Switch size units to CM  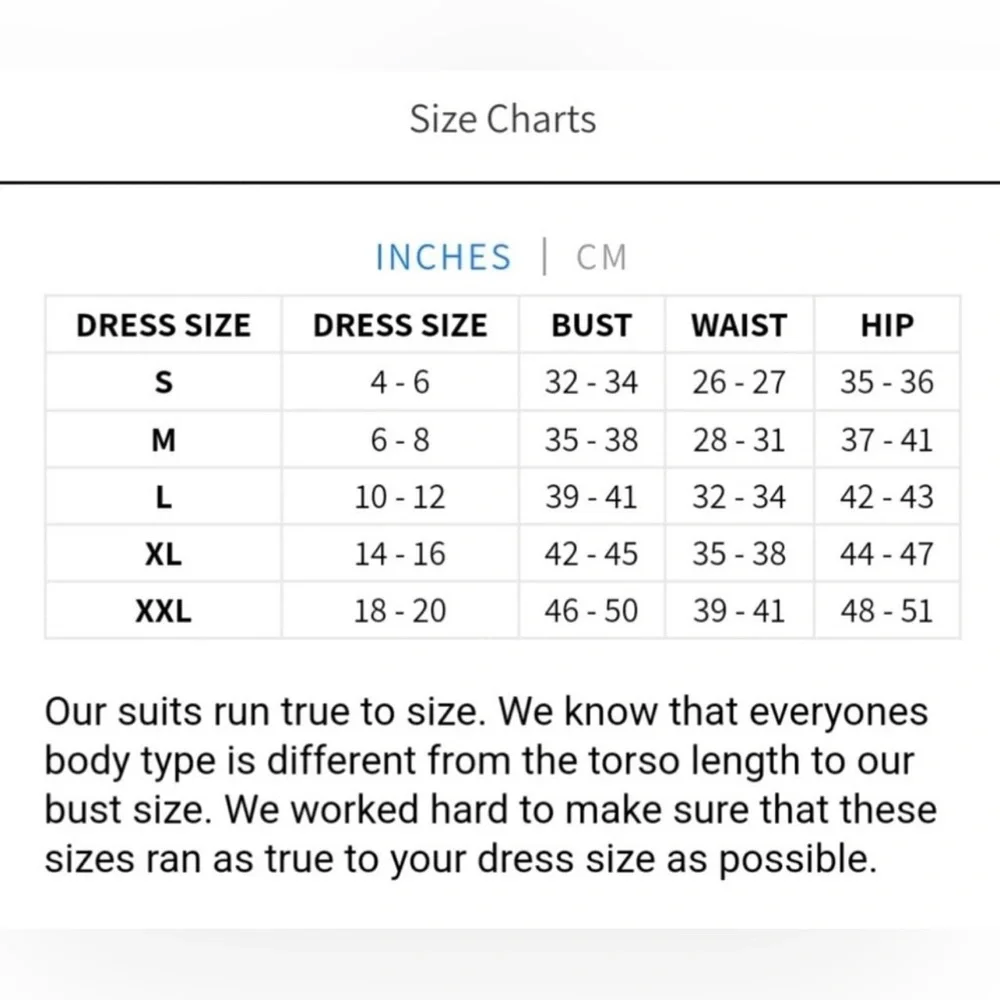point(601,257)
